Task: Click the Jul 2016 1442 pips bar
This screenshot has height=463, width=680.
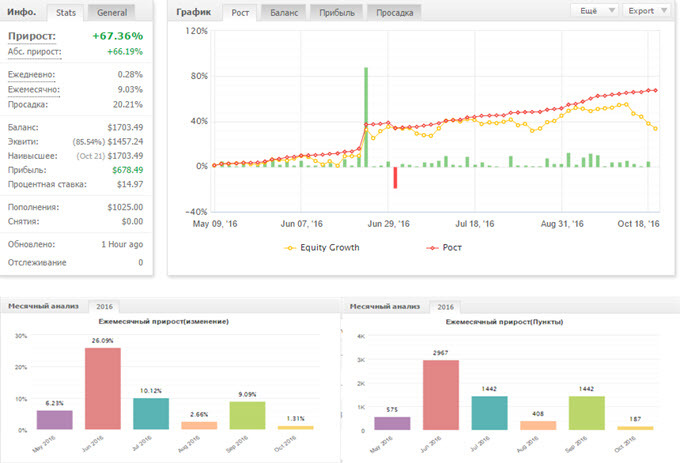Action: pyautogui.click(x=489, y=413)
